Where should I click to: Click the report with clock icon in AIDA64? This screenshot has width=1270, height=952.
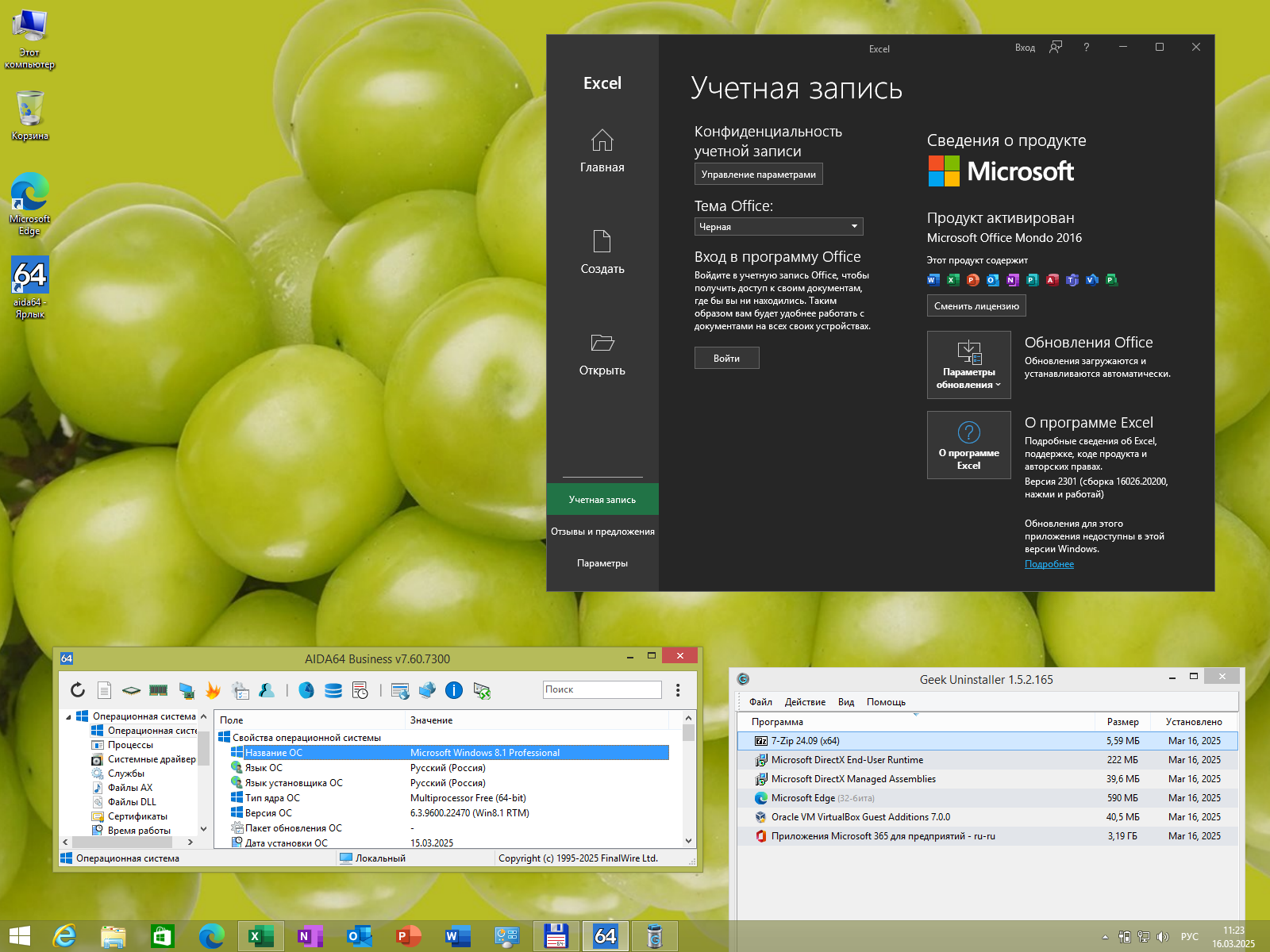(360, 690)
